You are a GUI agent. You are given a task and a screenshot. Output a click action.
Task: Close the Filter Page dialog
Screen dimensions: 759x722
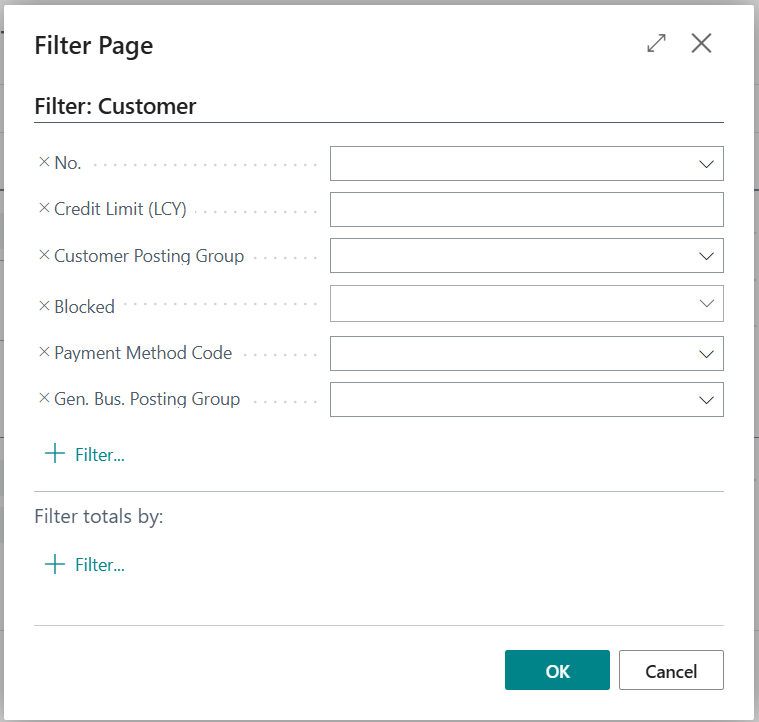tap(701, 43)
